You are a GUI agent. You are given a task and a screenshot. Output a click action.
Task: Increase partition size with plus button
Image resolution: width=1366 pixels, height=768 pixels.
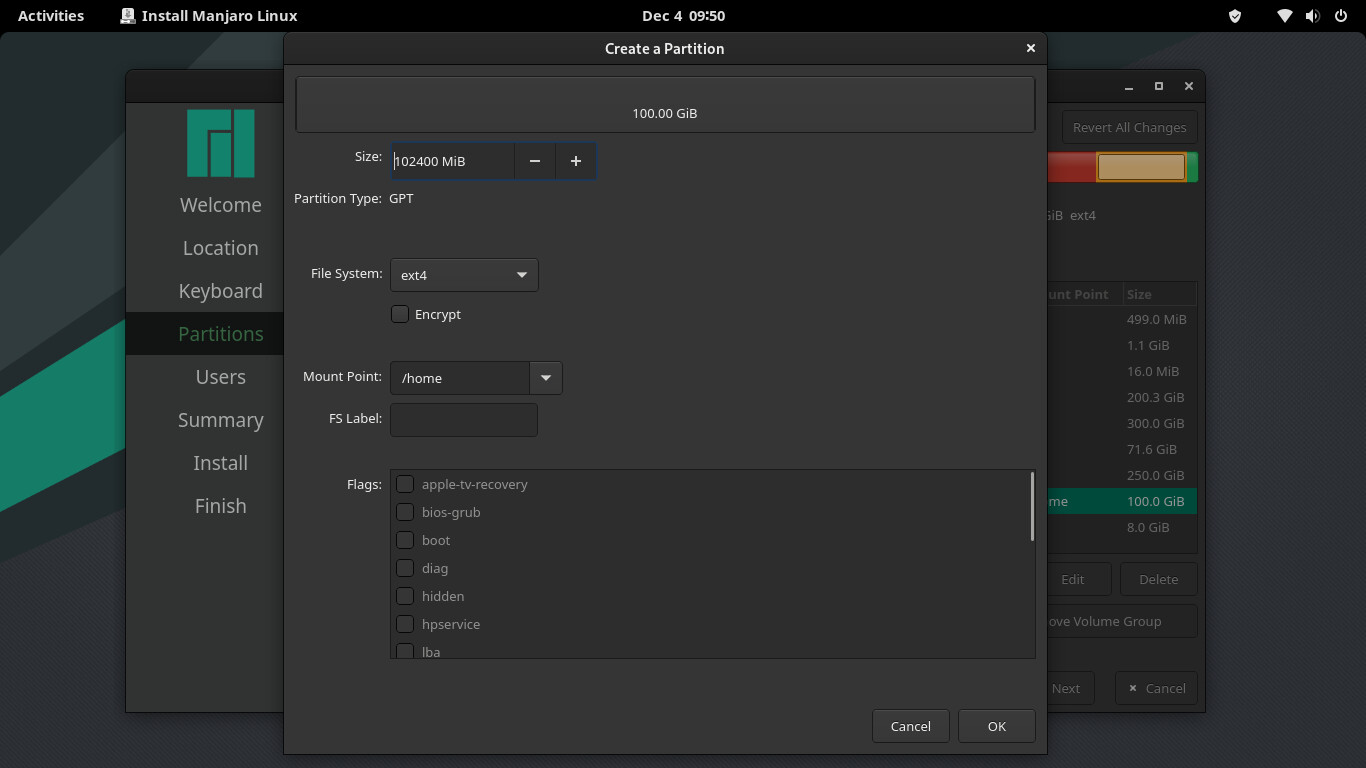coord(576,161)
